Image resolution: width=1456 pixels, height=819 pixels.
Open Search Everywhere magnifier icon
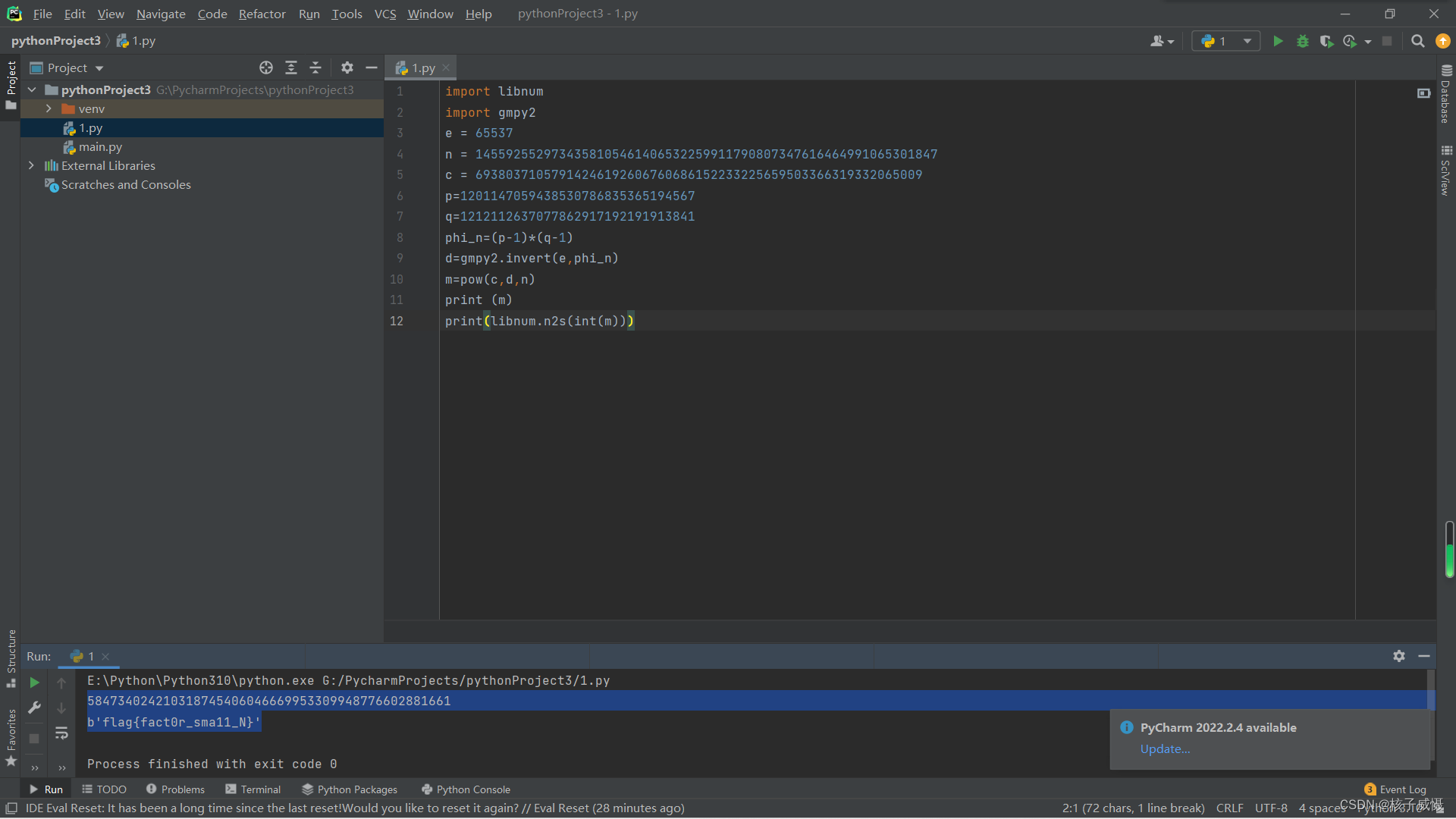[1417, 41]
